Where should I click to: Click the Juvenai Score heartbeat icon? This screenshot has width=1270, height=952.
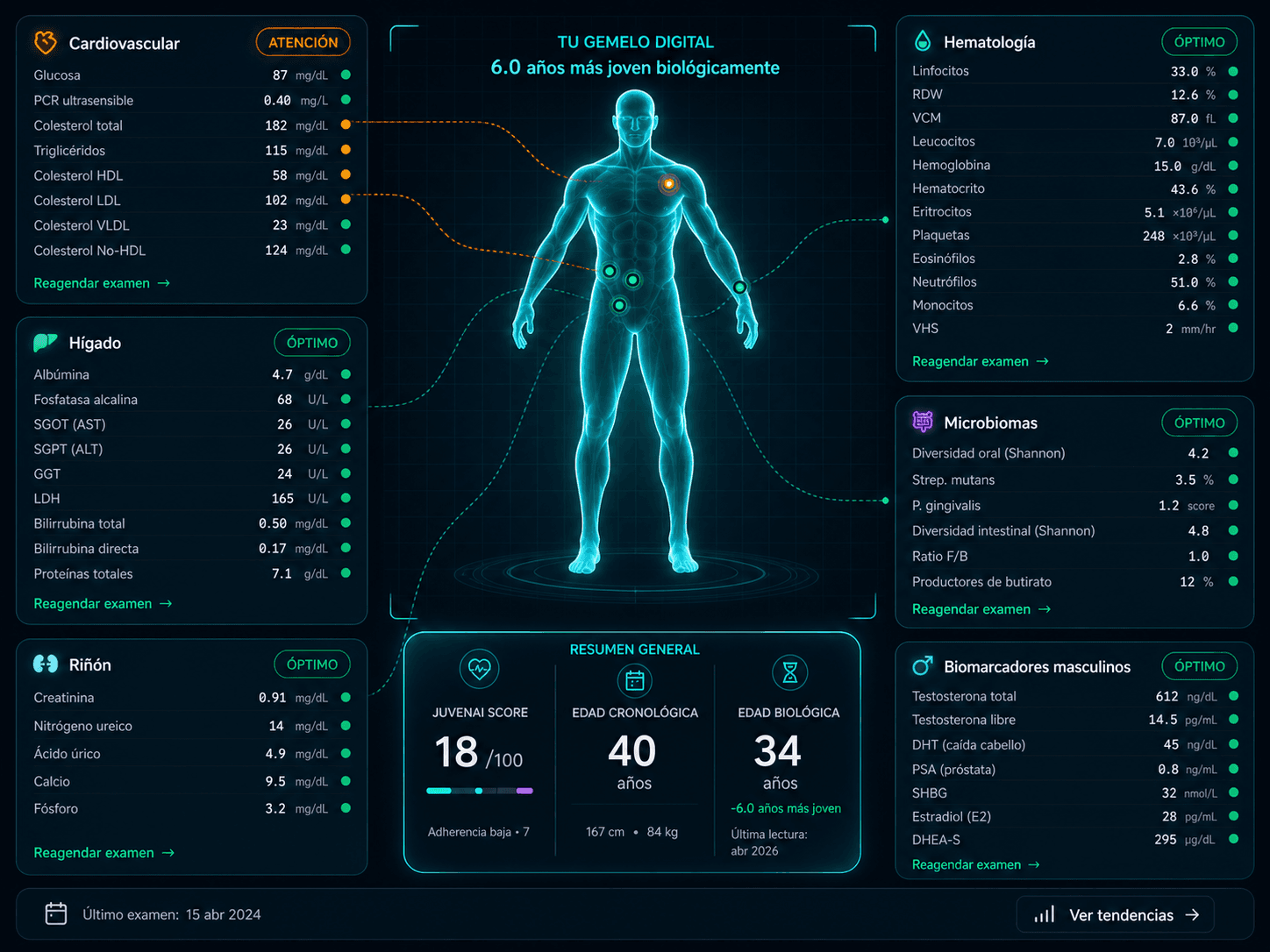[x=479, y=669]
